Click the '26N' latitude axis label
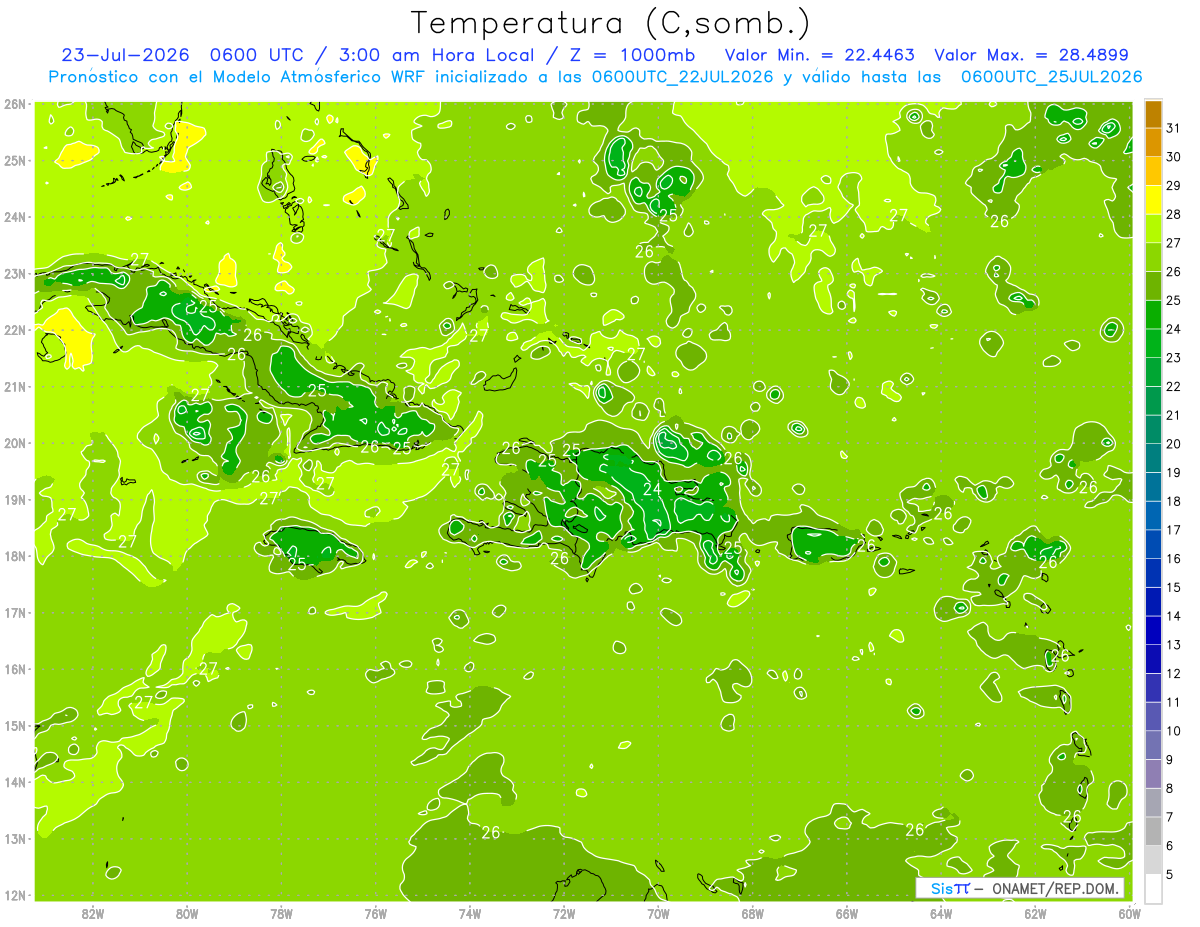This screenshot has height=927, width=1200. (x=14, y=104)
